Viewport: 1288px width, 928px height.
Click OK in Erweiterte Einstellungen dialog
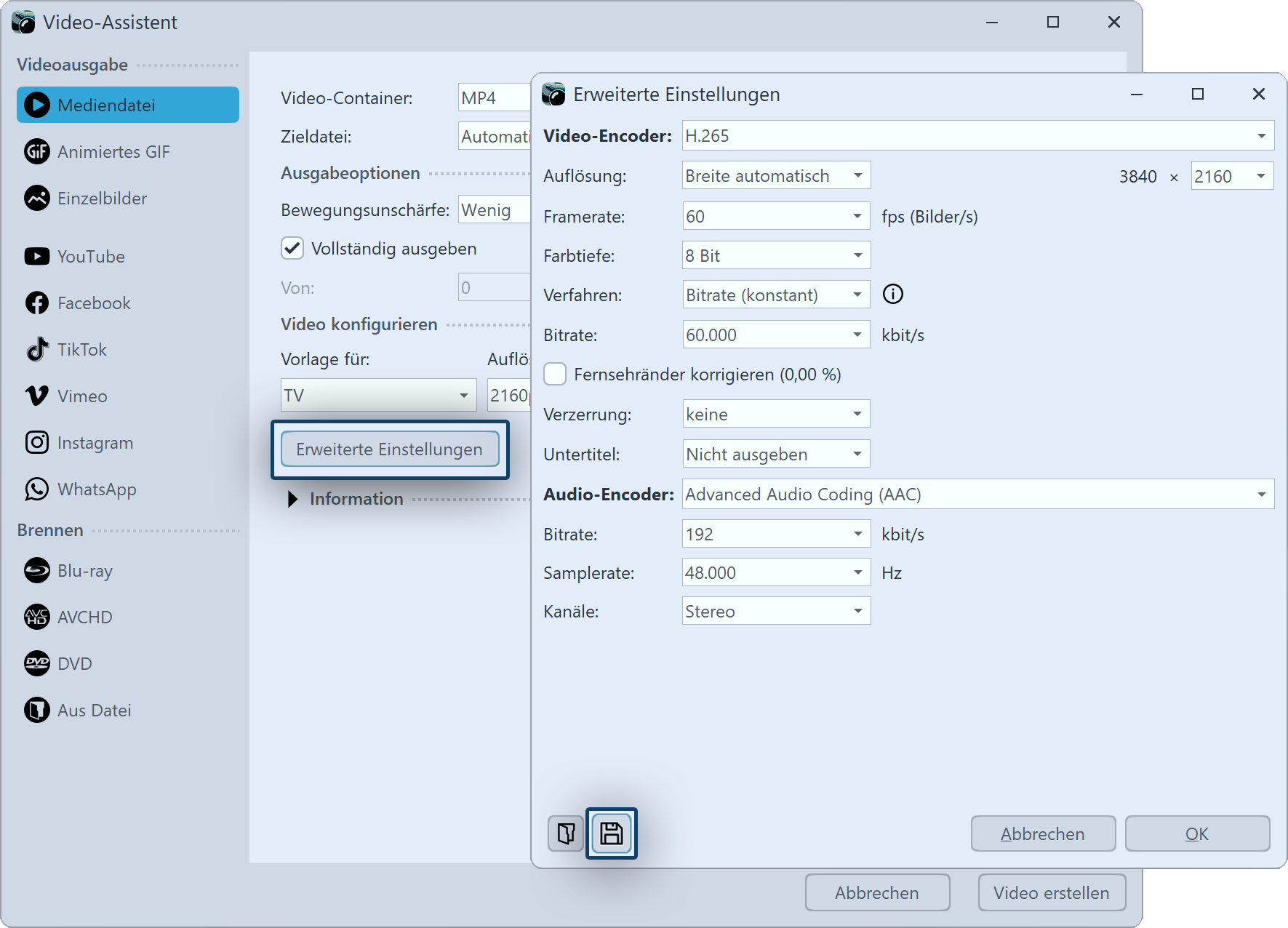tap(1196, 834)
